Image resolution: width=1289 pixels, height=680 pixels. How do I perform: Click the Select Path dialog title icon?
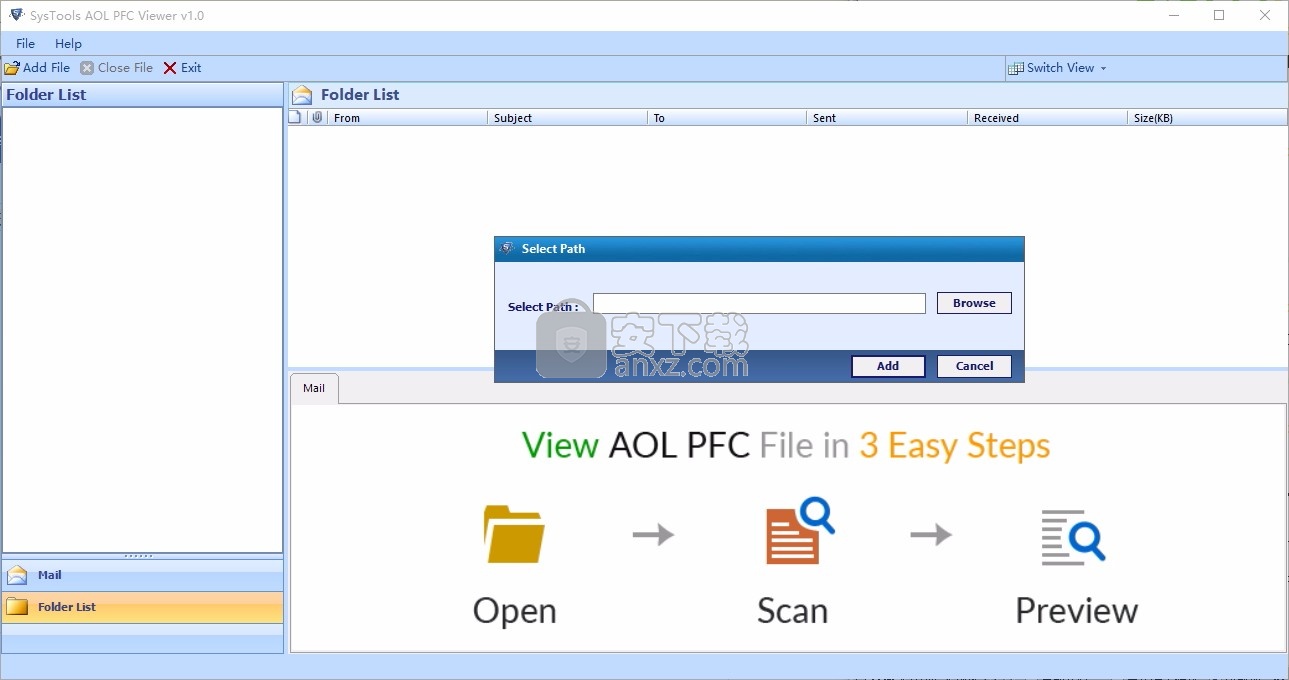tap(507, 248)
